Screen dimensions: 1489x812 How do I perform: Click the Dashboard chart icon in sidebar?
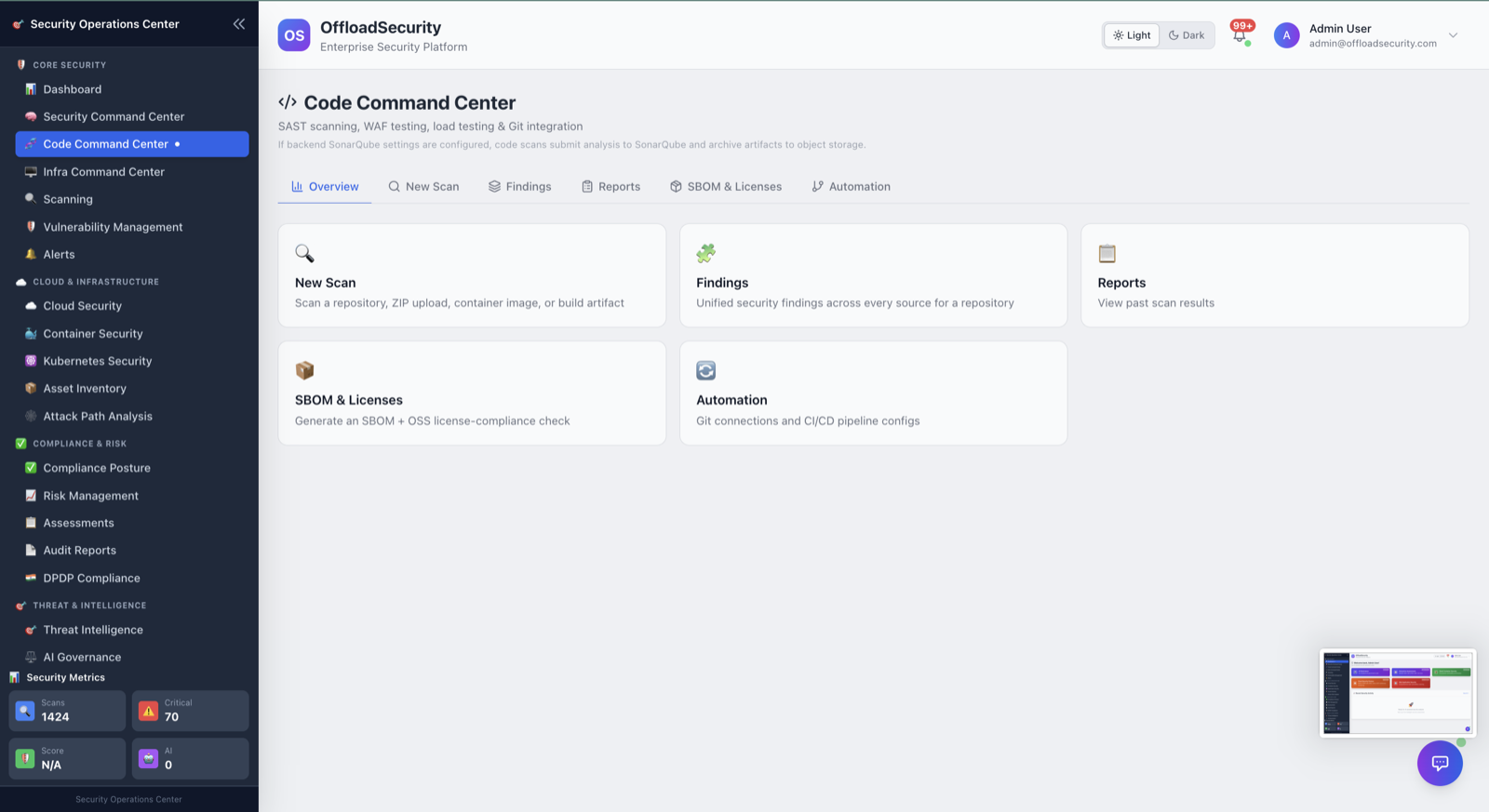(31, 89)
